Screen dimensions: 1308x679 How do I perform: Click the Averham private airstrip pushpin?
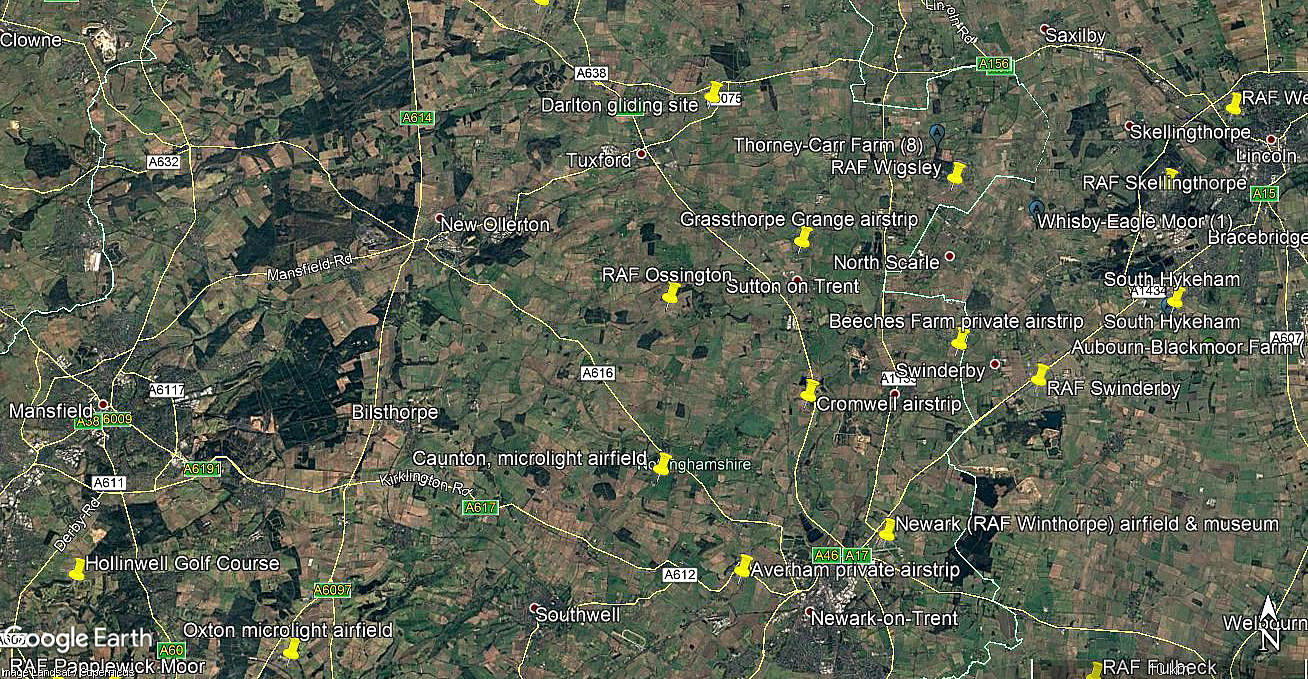coord(743,566)
